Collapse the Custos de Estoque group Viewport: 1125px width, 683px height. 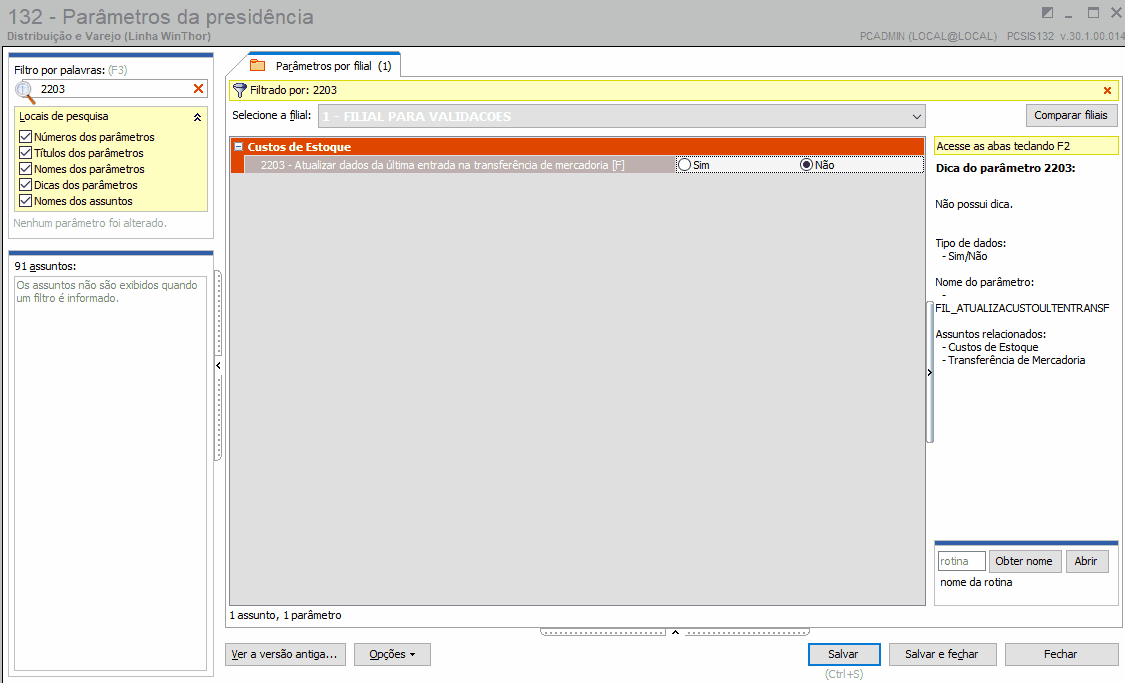238,146
